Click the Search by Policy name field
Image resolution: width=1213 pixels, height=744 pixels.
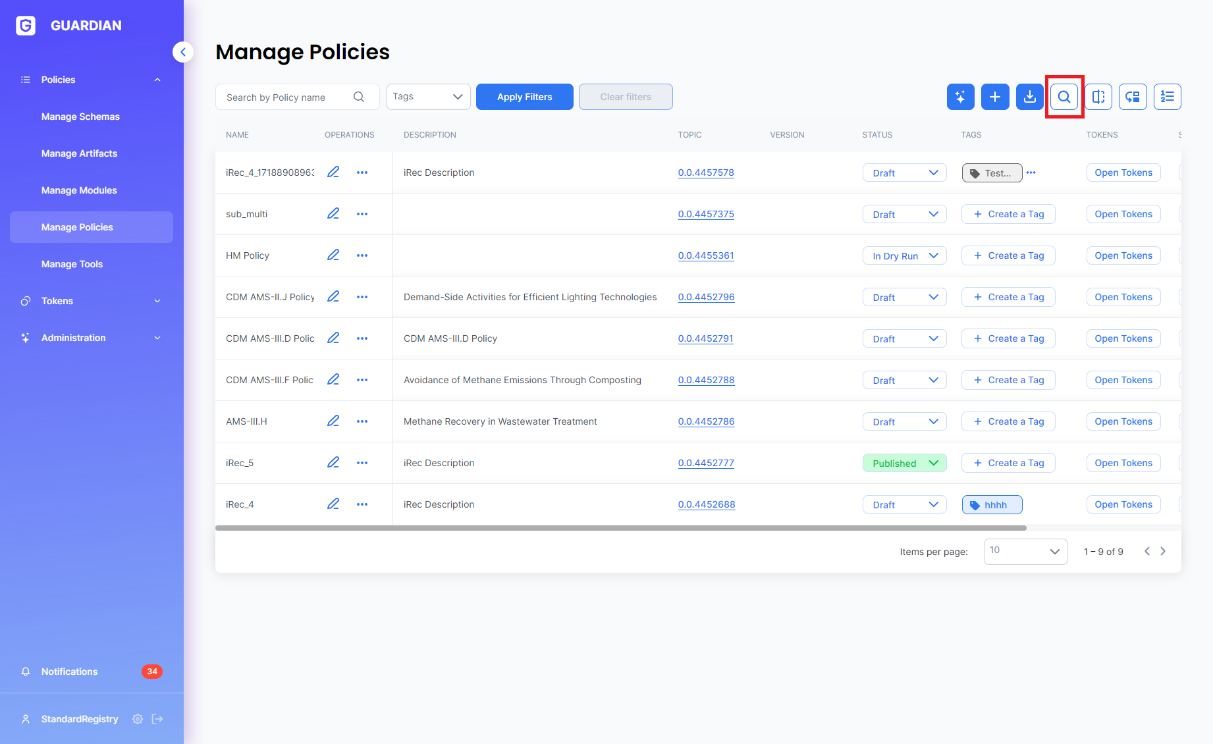[x=286, y=97]
